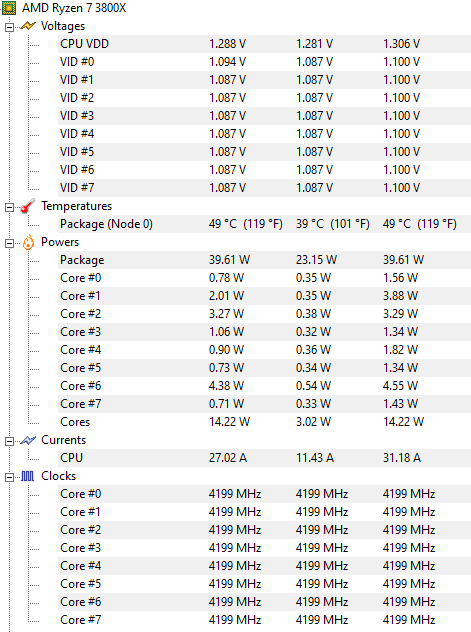
Task: Click the Core #2 power value 3.27 W
Action: tap(226, 314)
